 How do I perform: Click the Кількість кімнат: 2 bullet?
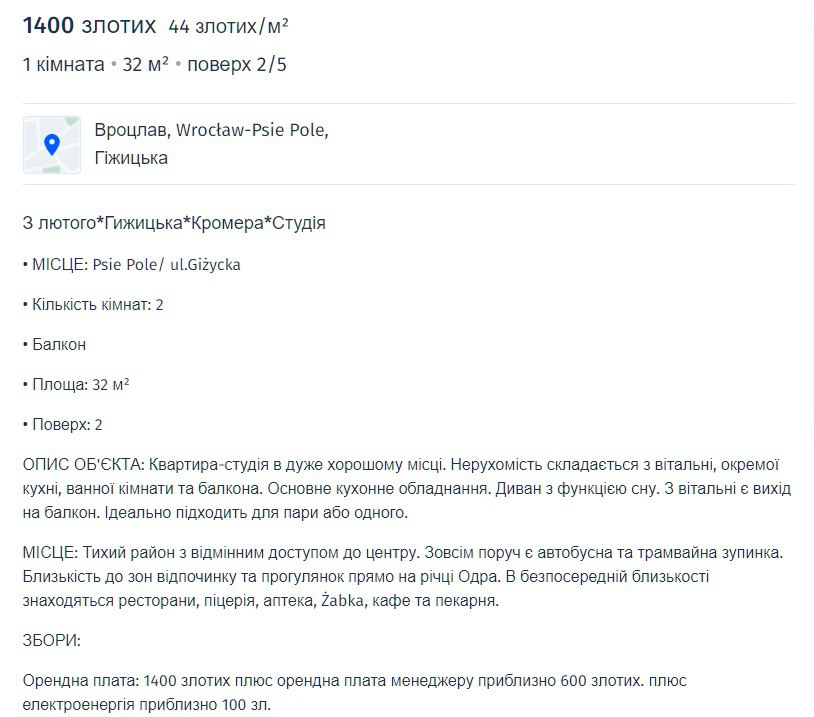[x=93, y=304]
